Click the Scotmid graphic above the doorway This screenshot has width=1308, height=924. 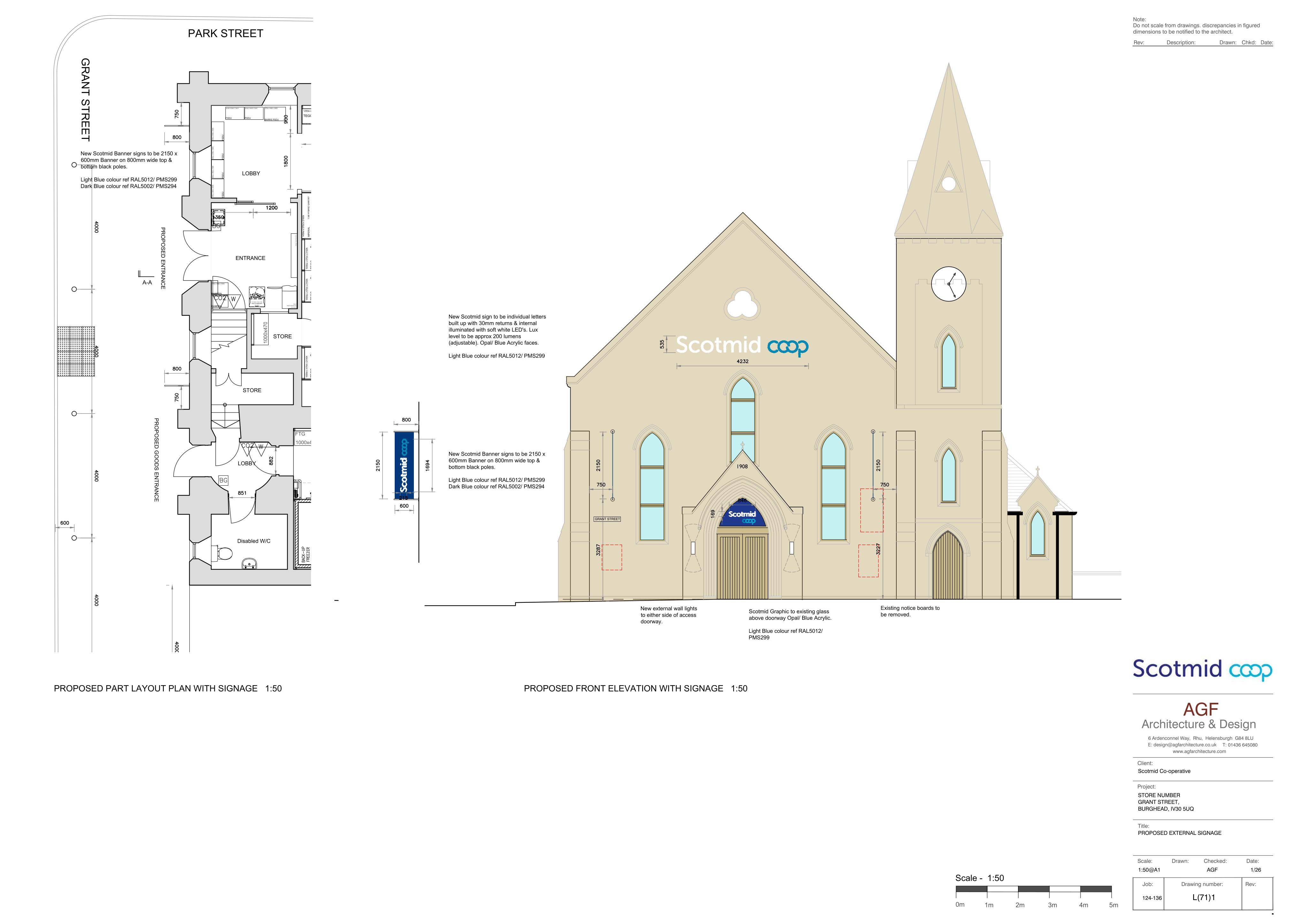click(x=742, y=514)
